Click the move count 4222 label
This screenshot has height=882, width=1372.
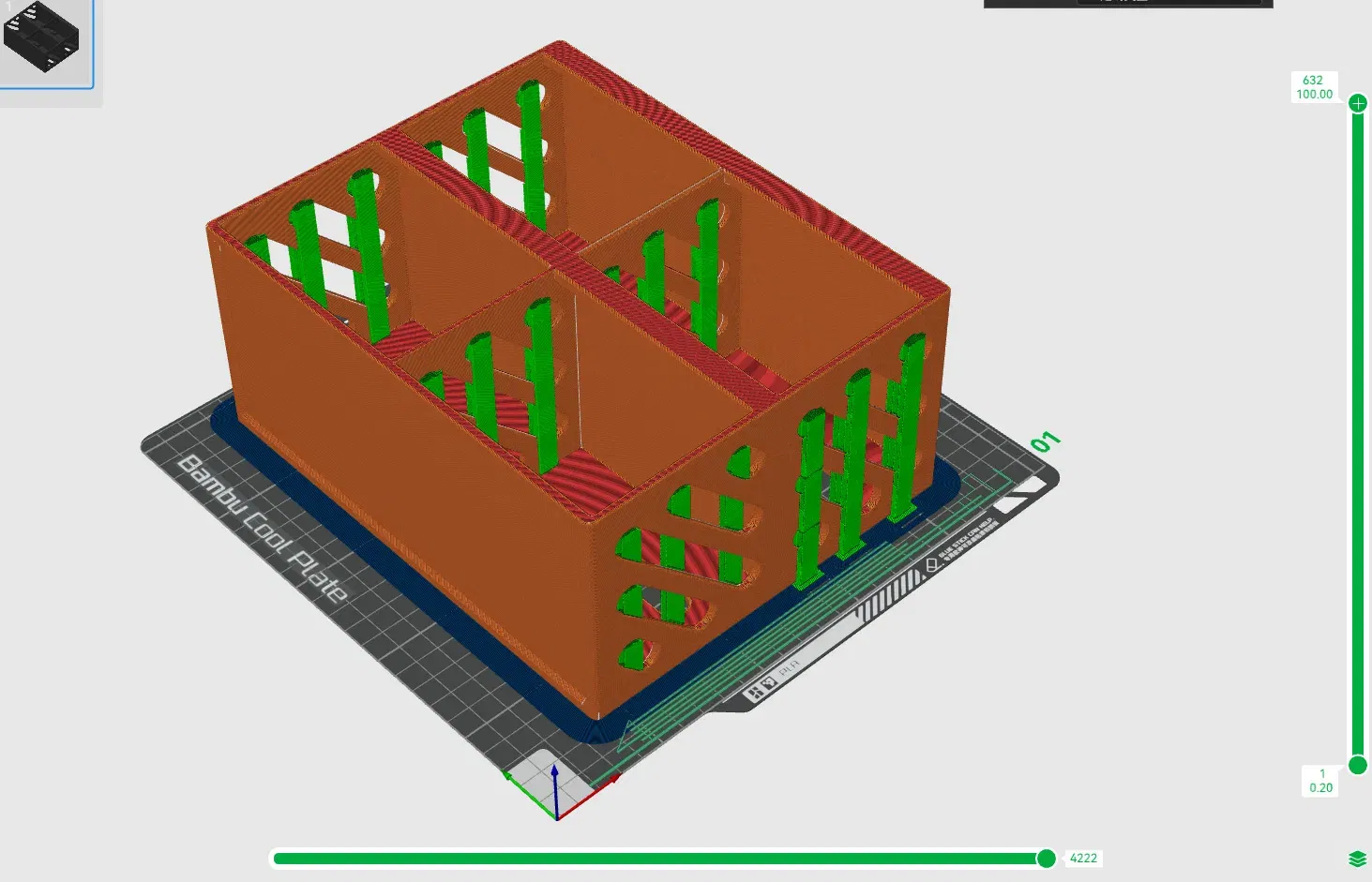tap(1083, 858)
